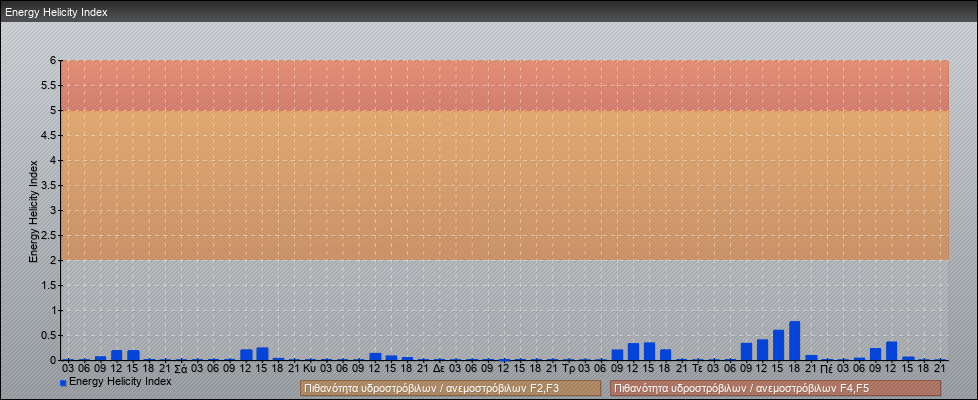This screenshot has width=978, height=400.
Task: Click the blue Energy Helicity Index legend square
Action: click(x=63, y=383)
